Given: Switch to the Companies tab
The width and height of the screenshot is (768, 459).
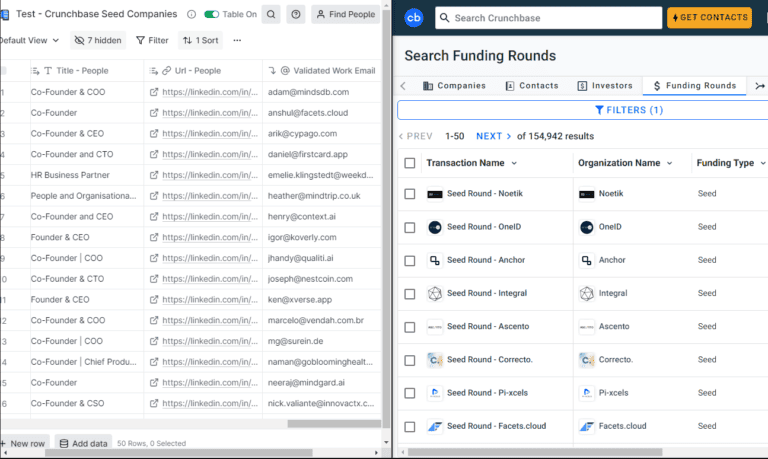Looking at the screenshot, I should pyautogui.click(x=453, y=86).
